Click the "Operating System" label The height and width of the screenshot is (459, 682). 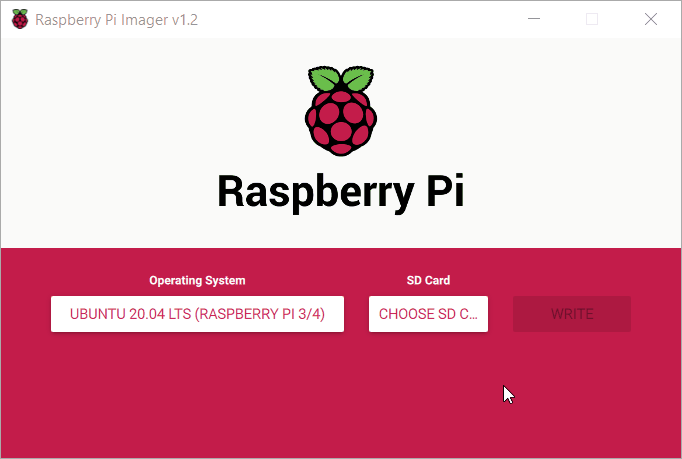pyautogui.click(x=197, y=281)
